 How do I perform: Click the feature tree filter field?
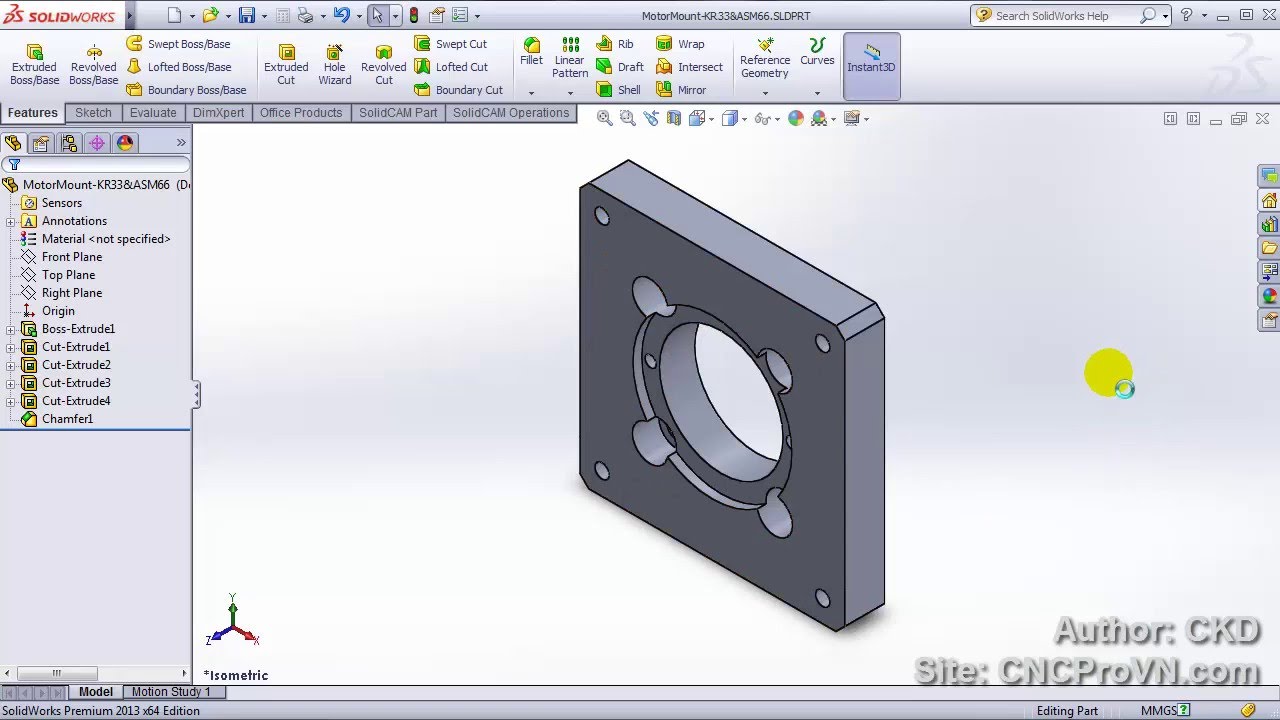click(96, 165)
